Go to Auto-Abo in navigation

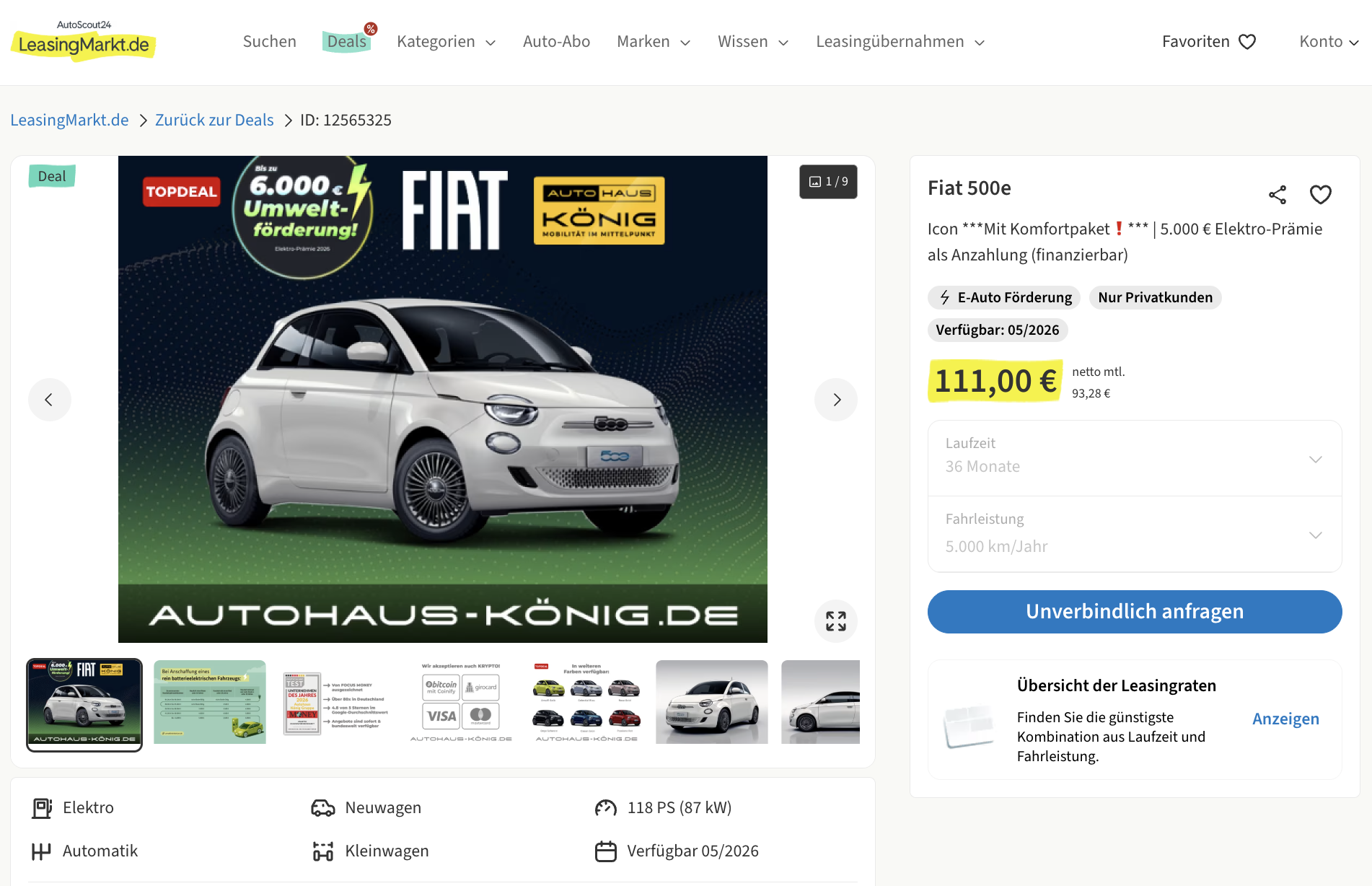556,42
